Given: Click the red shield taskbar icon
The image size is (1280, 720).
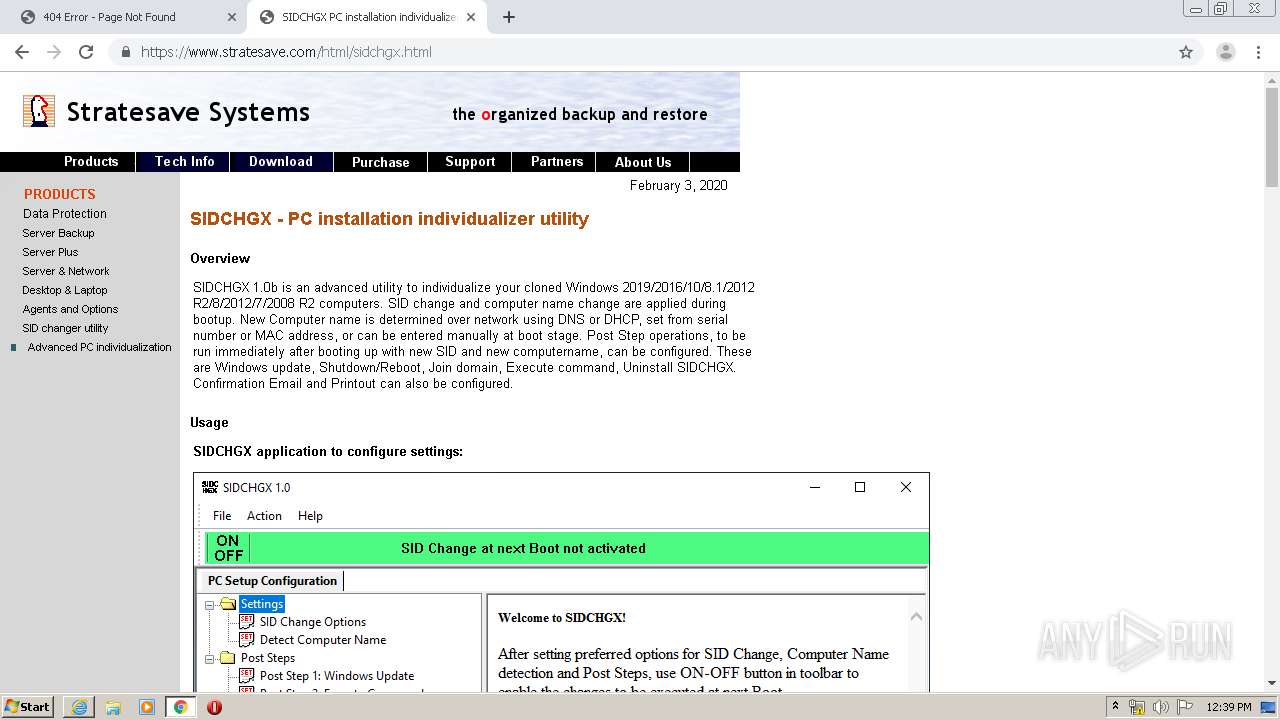Looking at the screenshot, I should pyautogui.click(x=214, y=707).
